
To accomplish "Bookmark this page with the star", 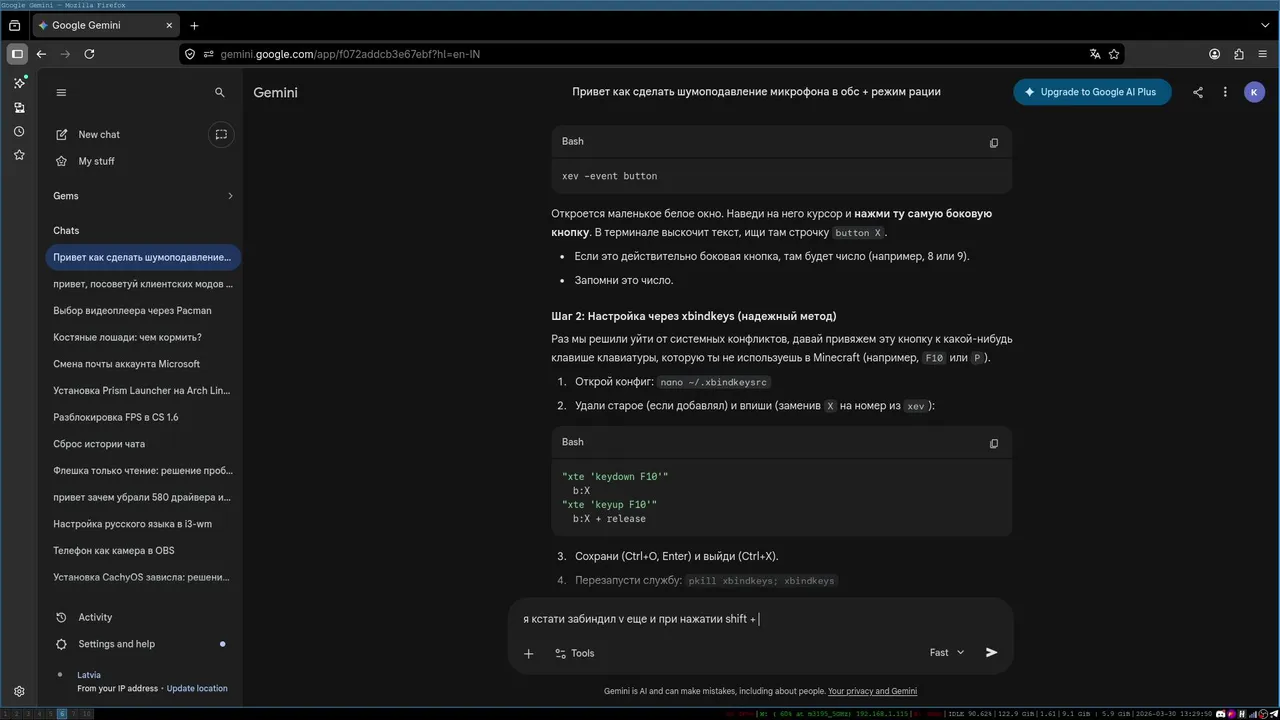I will click(x=1114, y=54).
